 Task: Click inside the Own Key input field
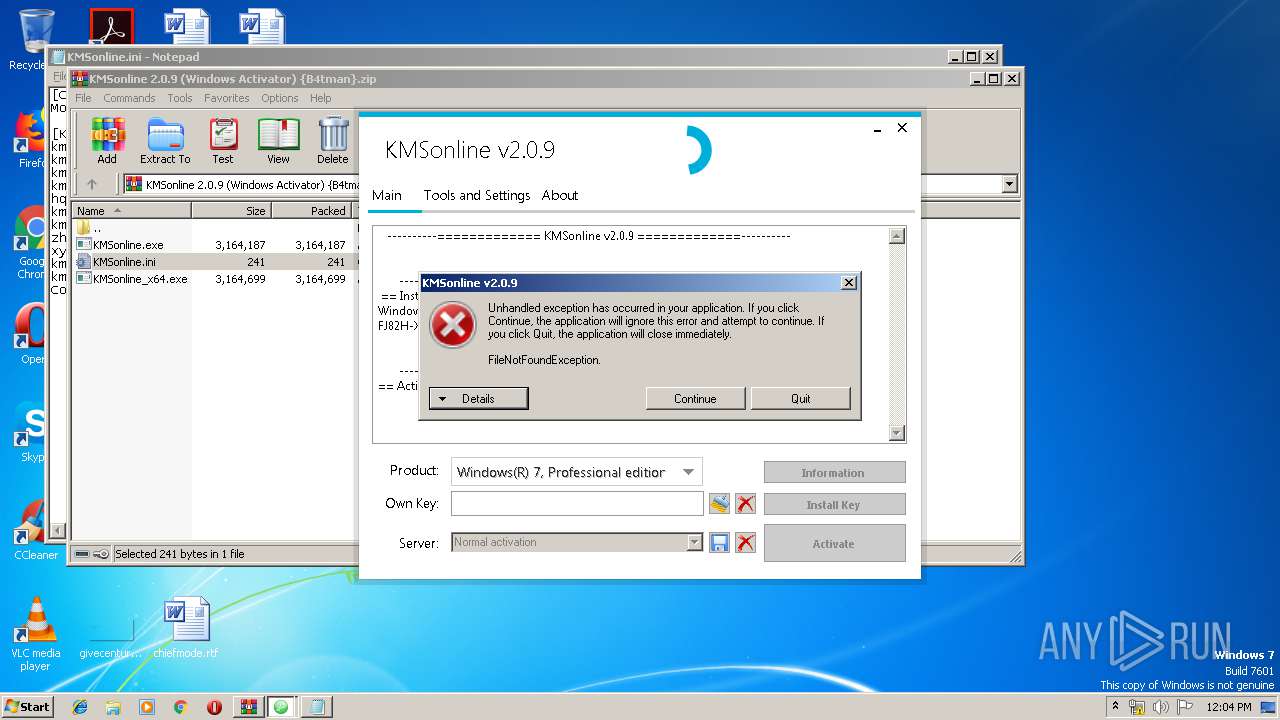pyautogui.click(x=577, y=503)
